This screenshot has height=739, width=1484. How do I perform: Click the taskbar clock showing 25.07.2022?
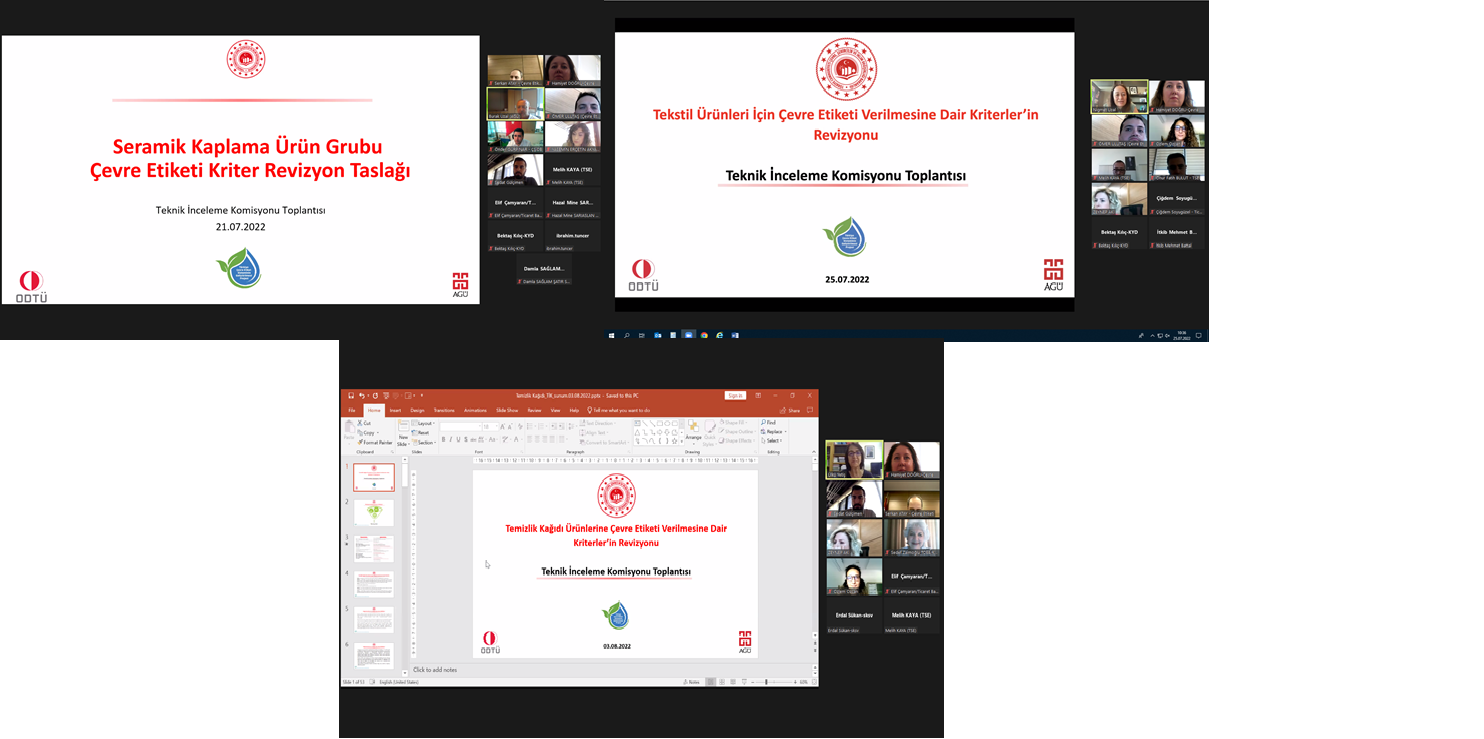1181,335
